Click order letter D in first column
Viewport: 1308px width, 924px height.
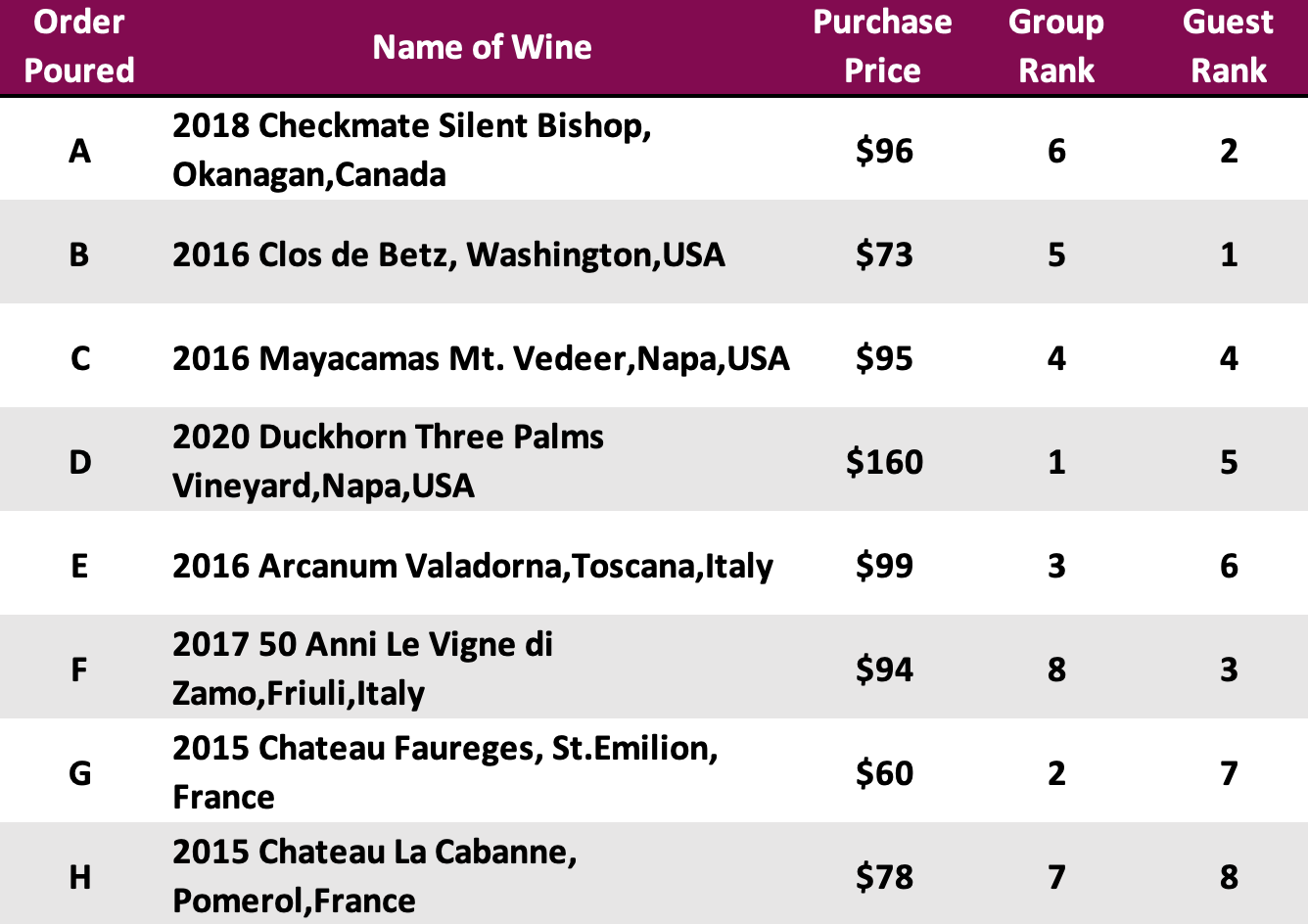coord(80,461)
